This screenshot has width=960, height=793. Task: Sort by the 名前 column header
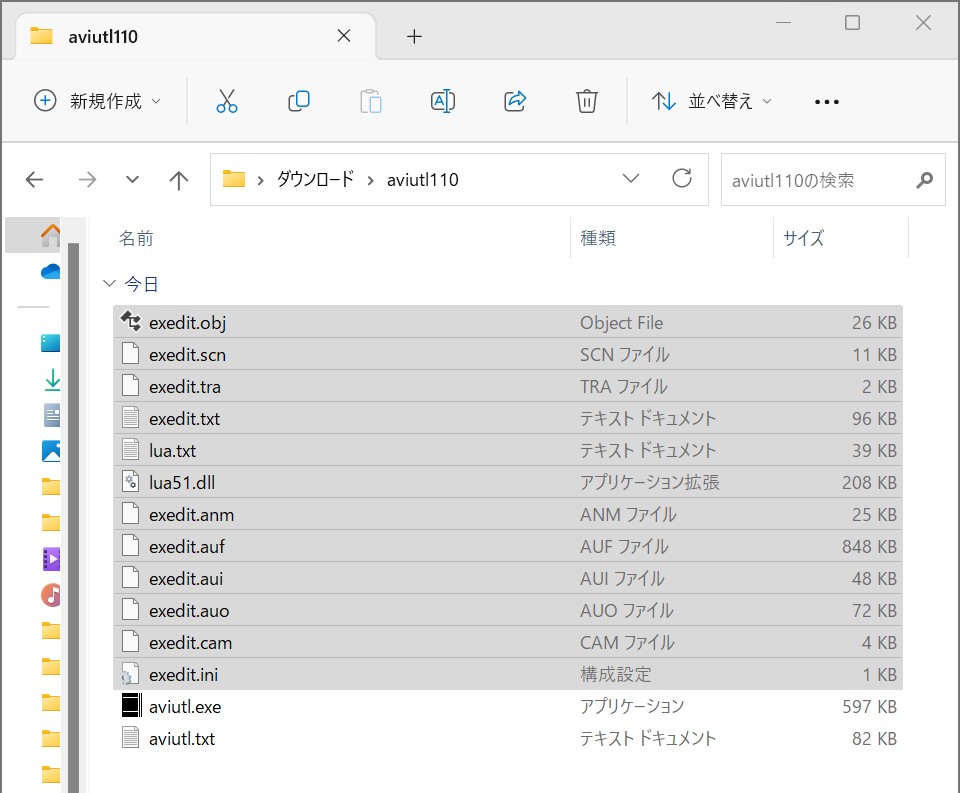[x=136, y=238]
